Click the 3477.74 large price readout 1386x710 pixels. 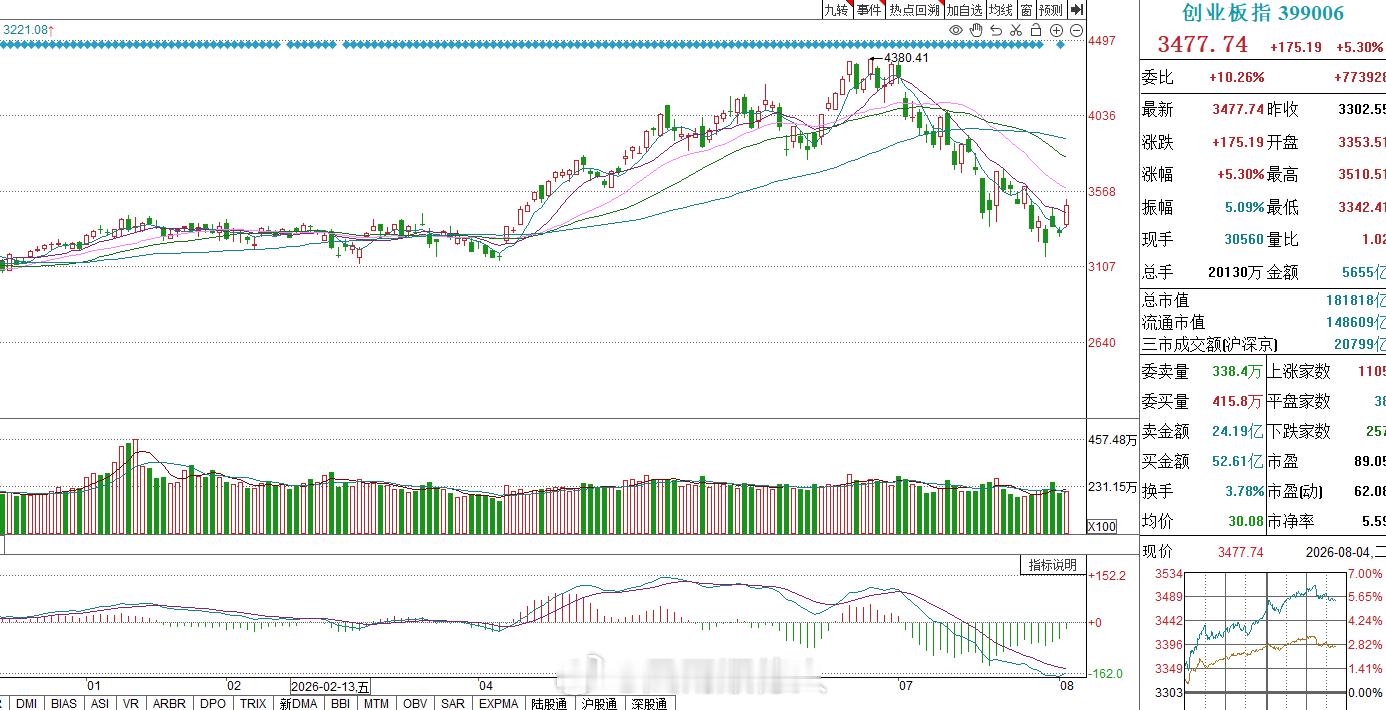coord(1202,45)
